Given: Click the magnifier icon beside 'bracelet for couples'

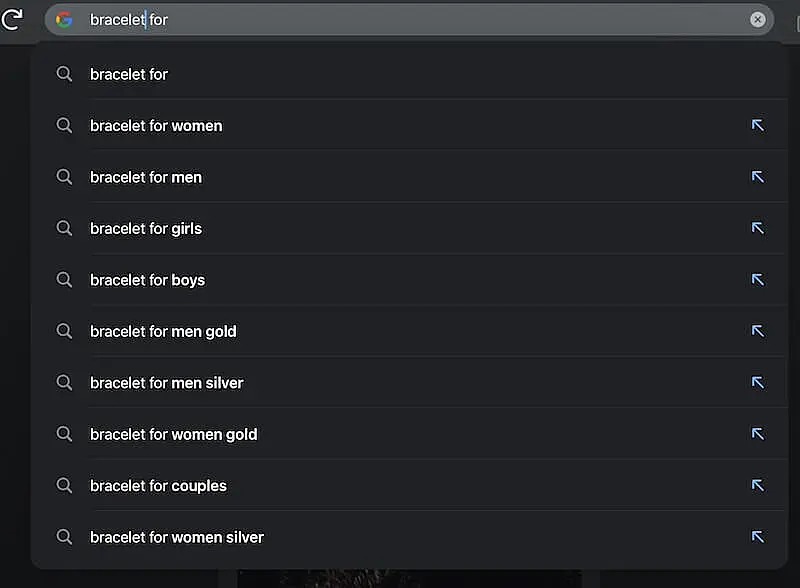Looking at the screenshot, I should click(x=64, y=485).
